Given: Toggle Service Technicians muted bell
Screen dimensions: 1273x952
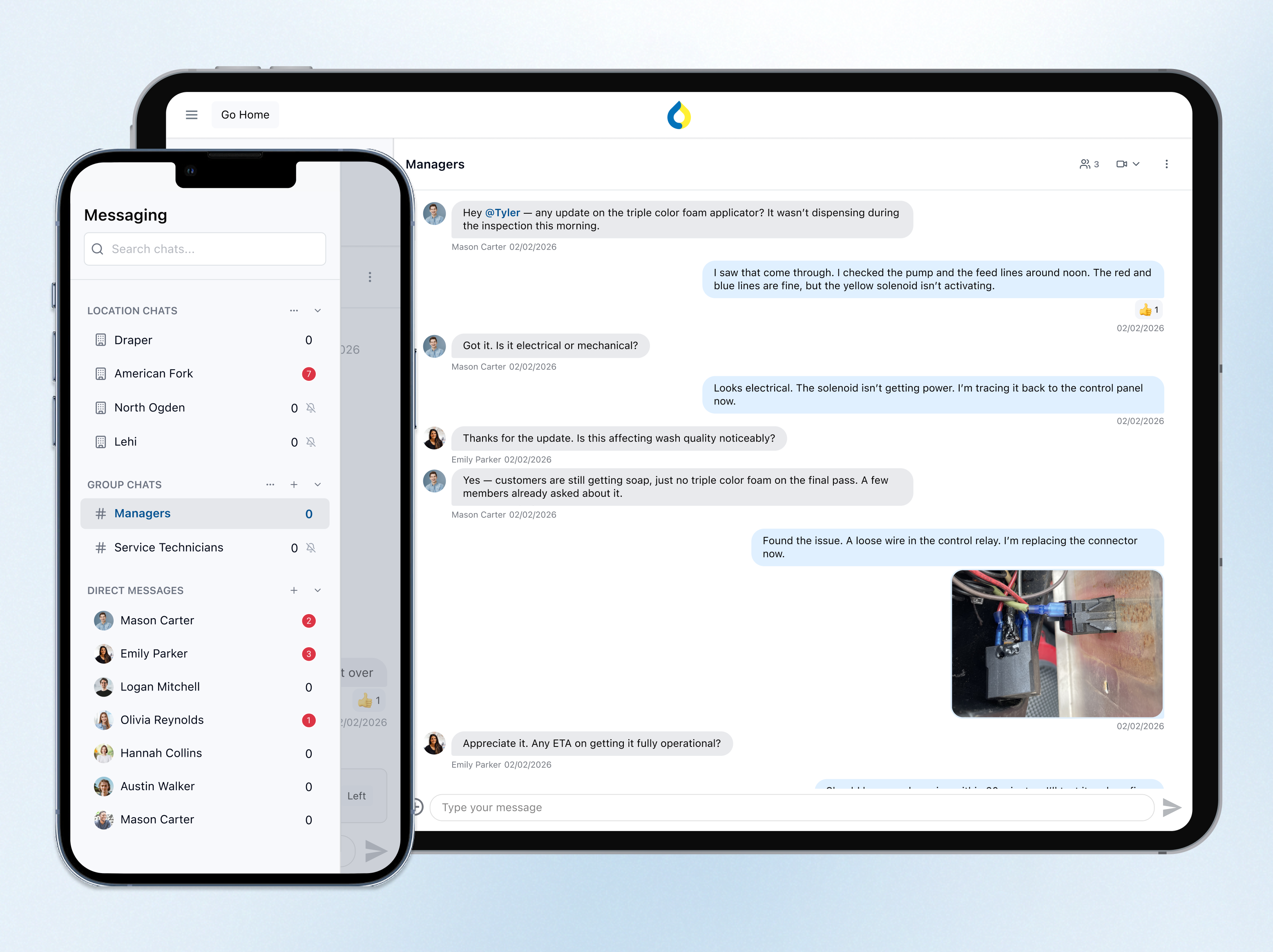Looking at the screenshot, I should point(311,548).
